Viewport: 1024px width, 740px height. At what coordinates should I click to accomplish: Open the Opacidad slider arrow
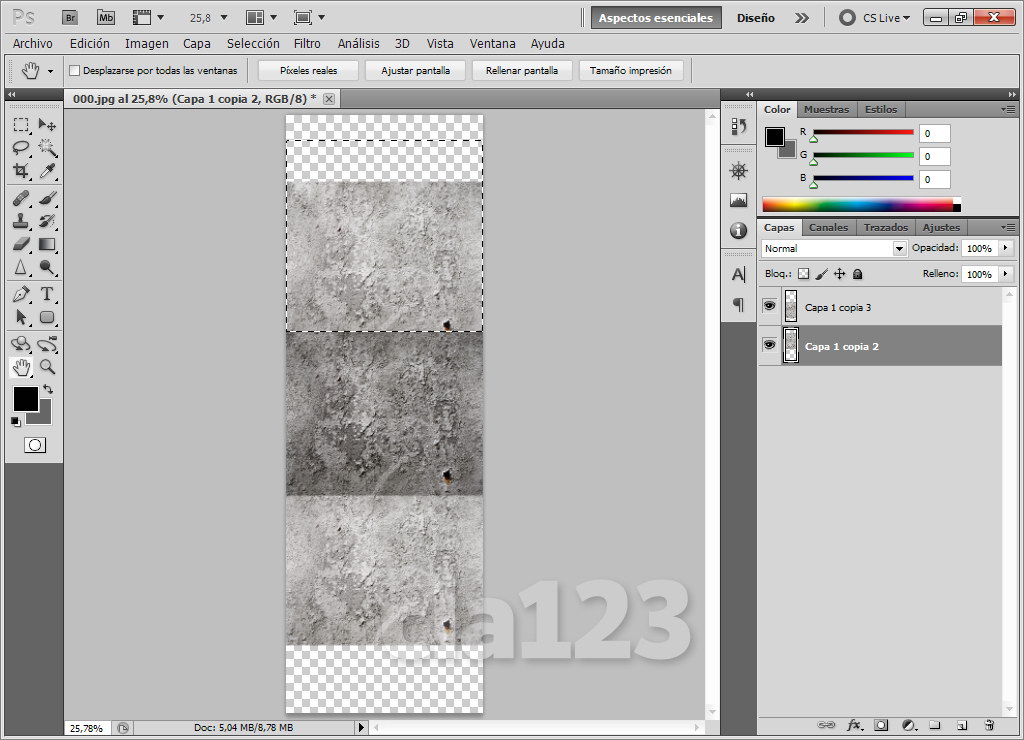click(1006, 248)
